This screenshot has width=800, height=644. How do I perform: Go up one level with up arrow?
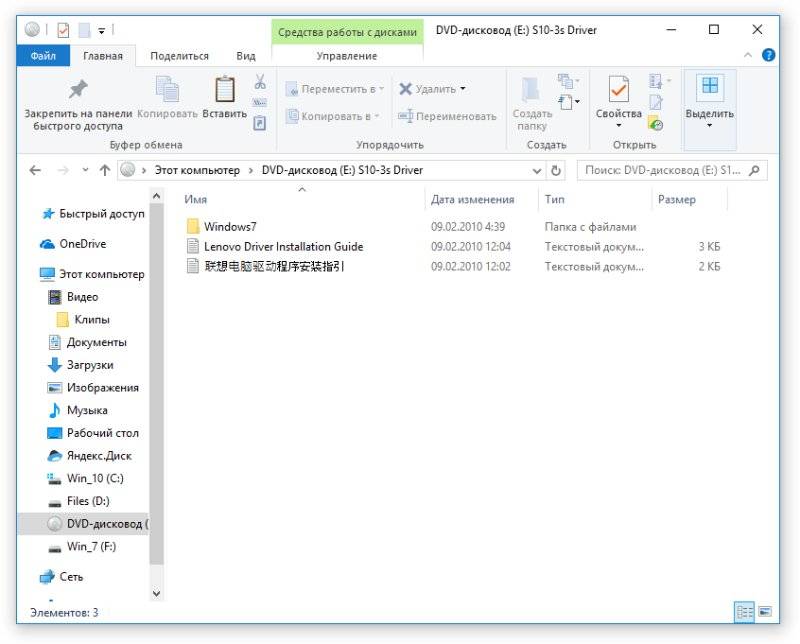[x=105, y=170]
